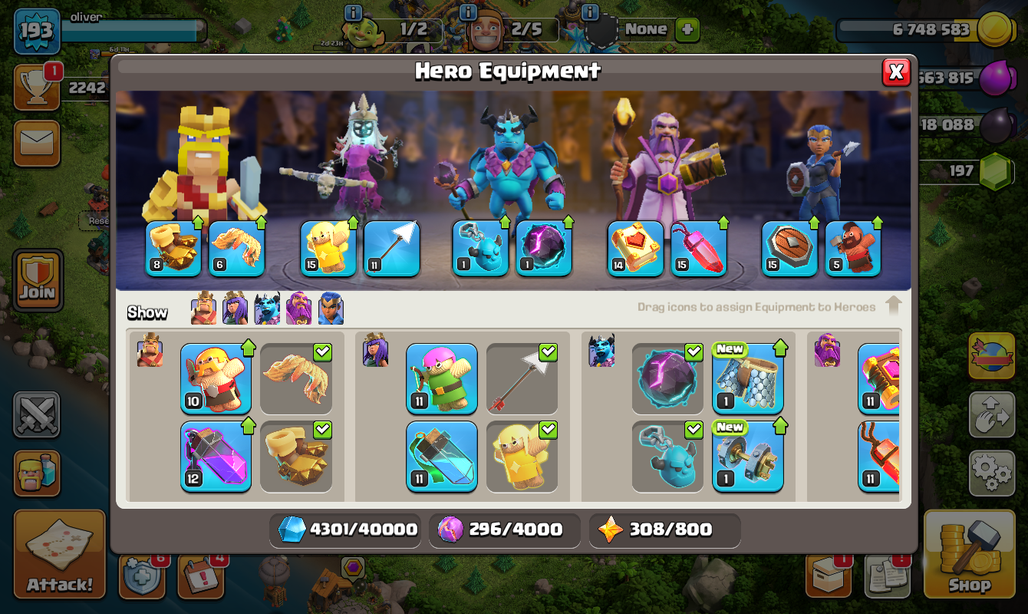Select the Barbarian Puppet level 10 equipment
This screenshot has height=614, width=1028.
pyautogui.click(x=216, y=379)
